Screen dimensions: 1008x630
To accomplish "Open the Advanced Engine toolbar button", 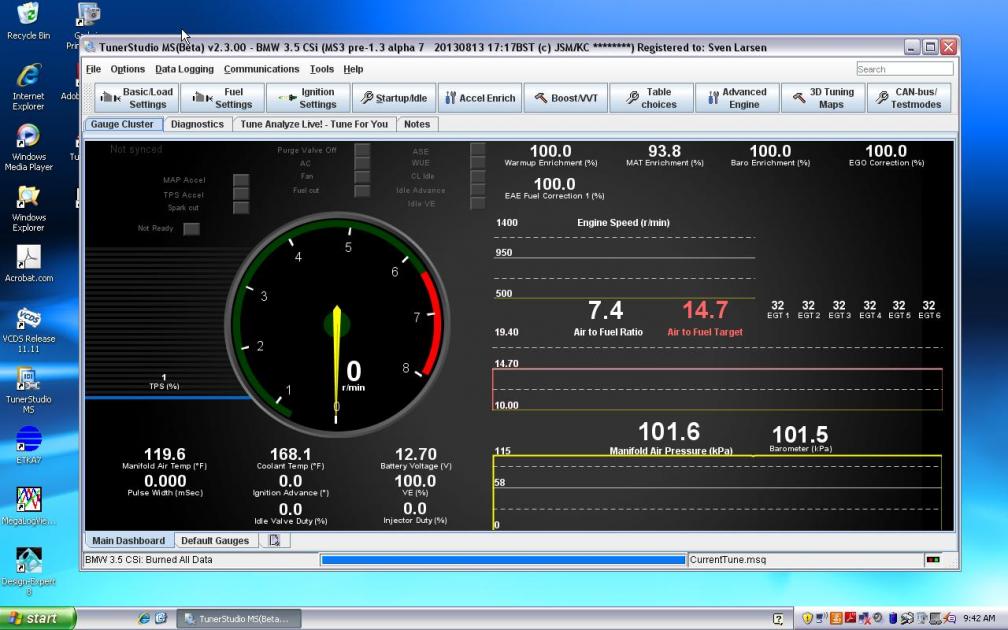I will point(737,98).
